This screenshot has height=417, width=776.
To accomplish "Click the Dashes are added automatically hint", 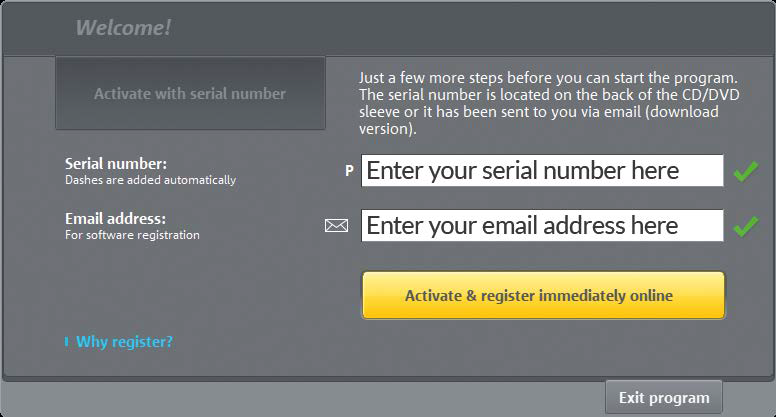I will click(150, 181).
